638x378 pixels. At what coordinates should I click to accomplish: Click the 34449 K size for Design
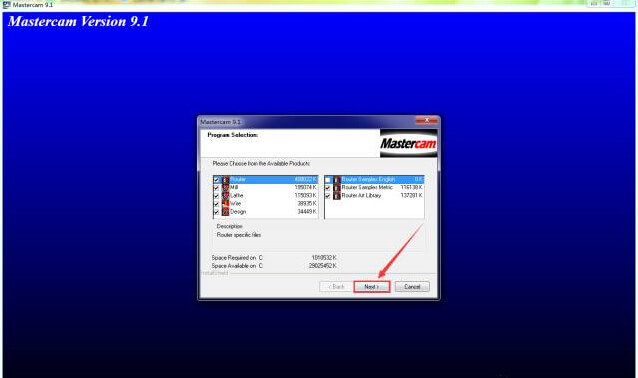coord(307,212)
